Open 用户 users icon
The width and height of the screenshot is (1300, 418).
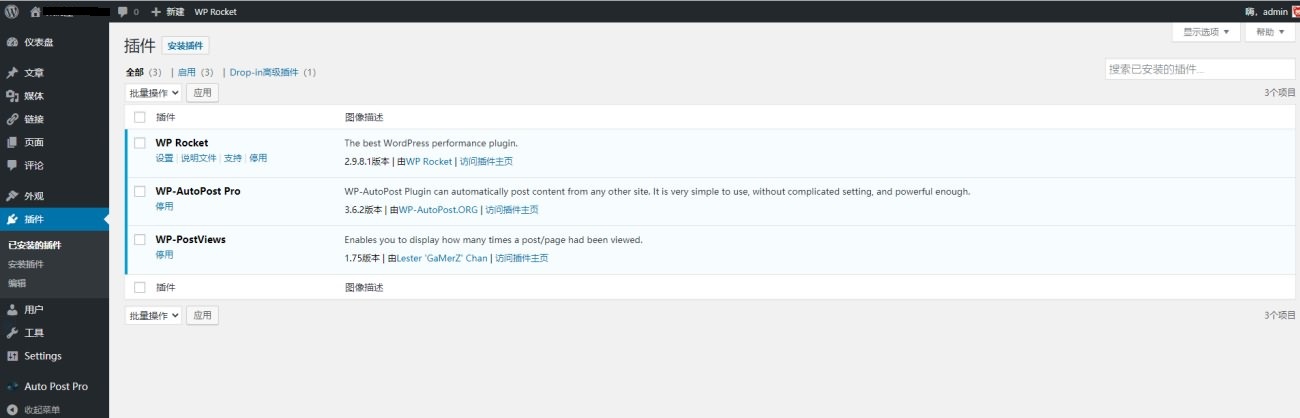click(x=12, y=310)
